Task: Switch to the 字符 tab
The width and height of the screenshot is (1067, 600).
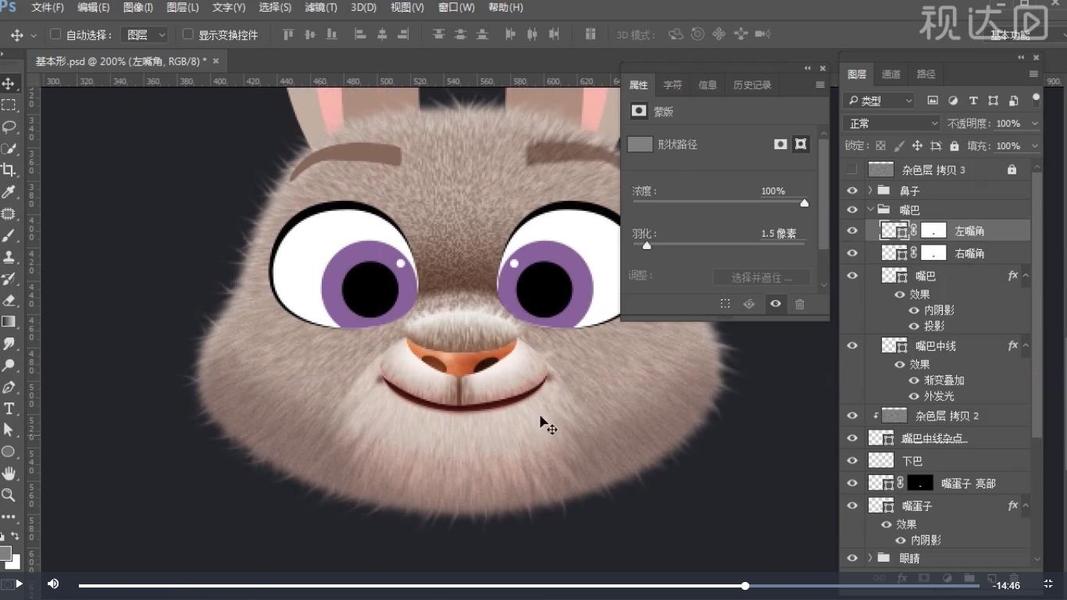Action: (672, 85)
